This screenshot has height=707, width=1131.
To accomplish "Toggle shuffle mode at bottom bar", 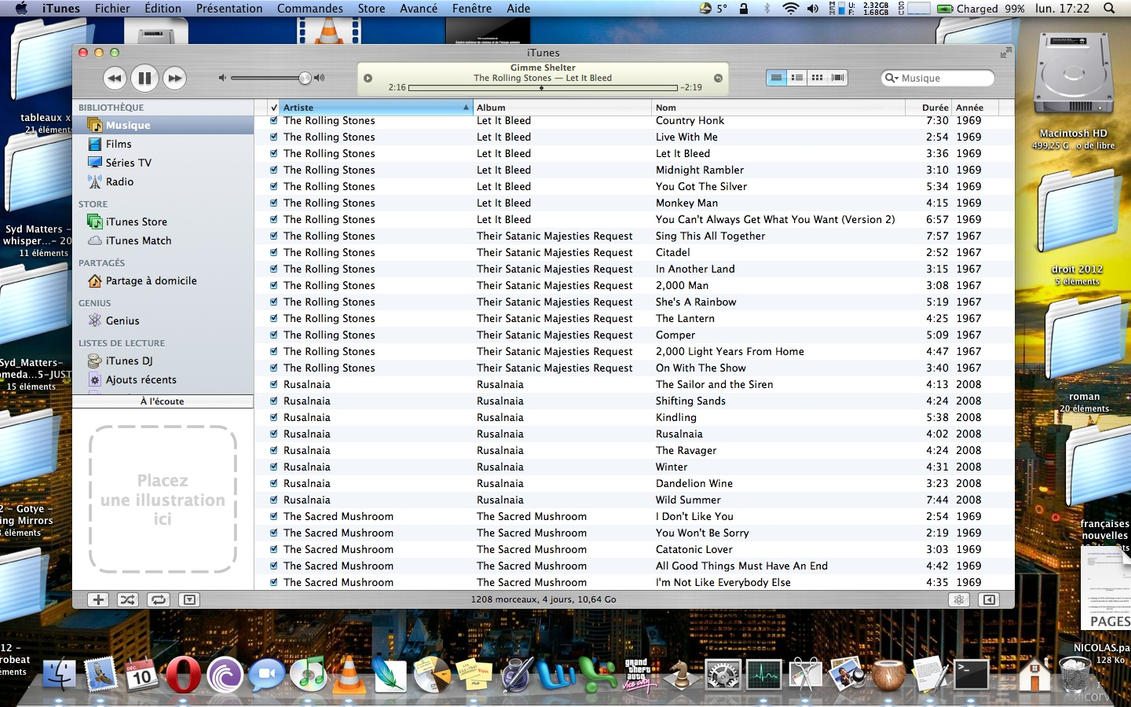I will [128, 600].
